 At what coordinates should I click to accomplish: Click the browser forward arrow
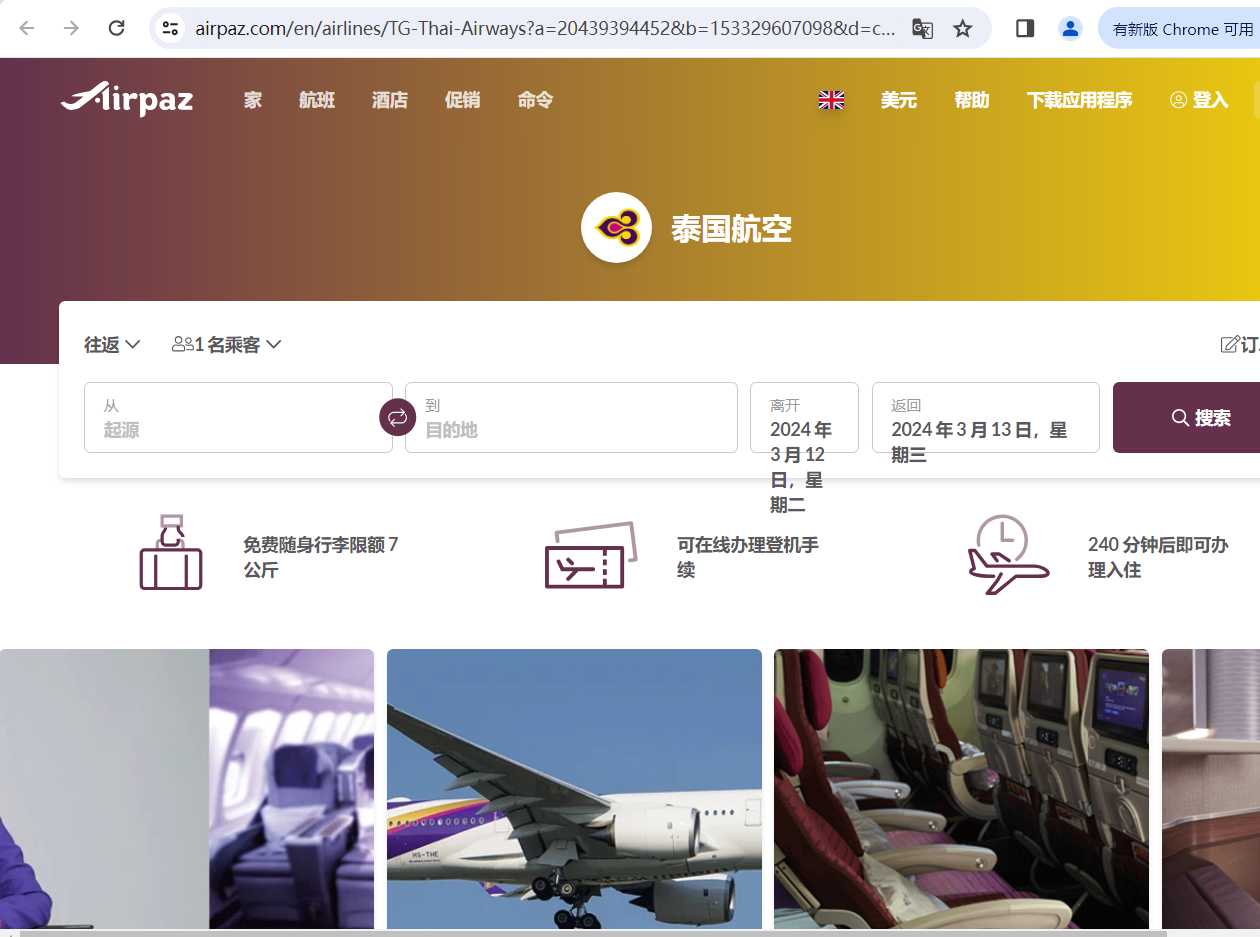tap(71, 28)
